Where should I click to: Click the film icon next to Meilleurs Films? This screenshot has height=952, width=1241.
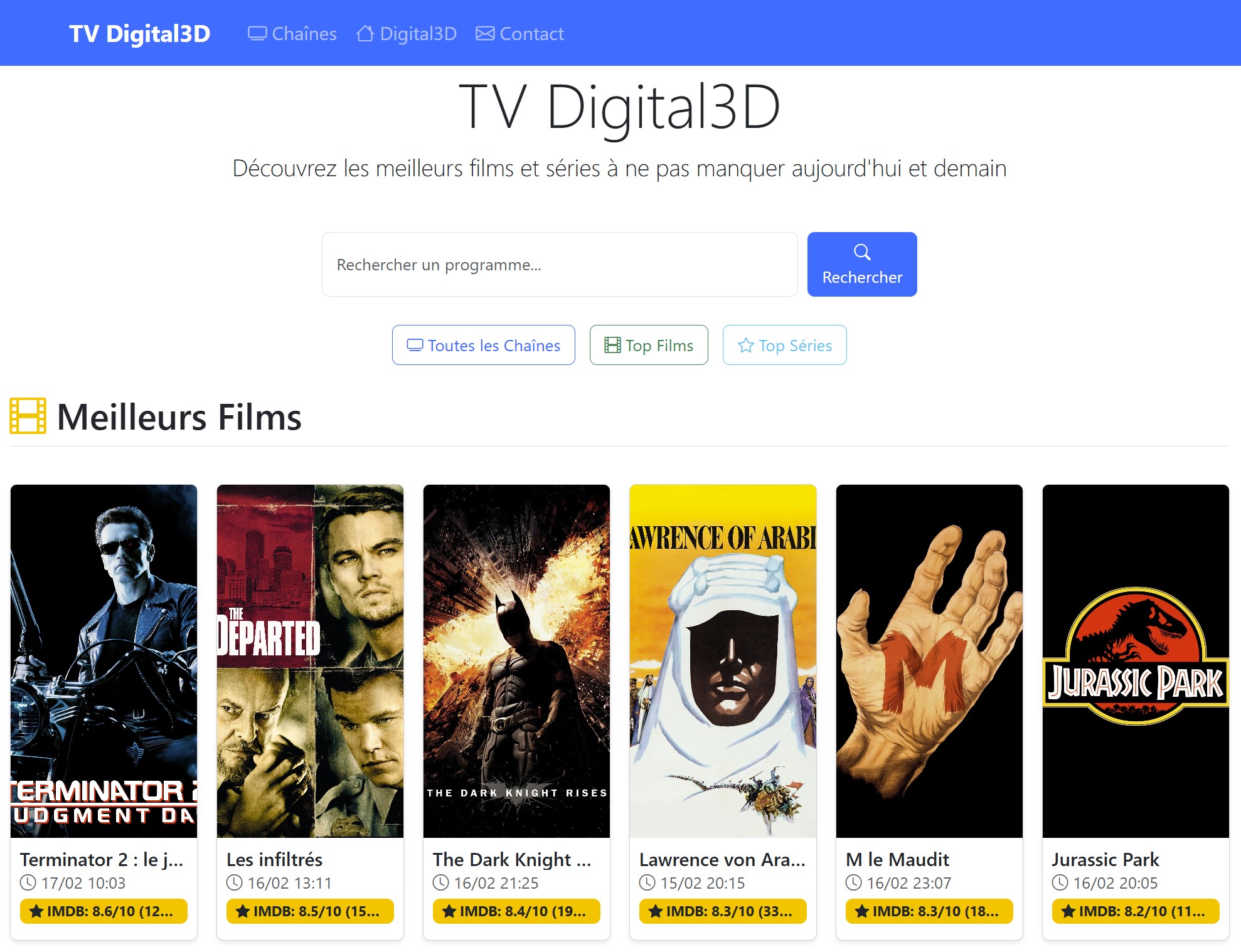coord(28,416)
